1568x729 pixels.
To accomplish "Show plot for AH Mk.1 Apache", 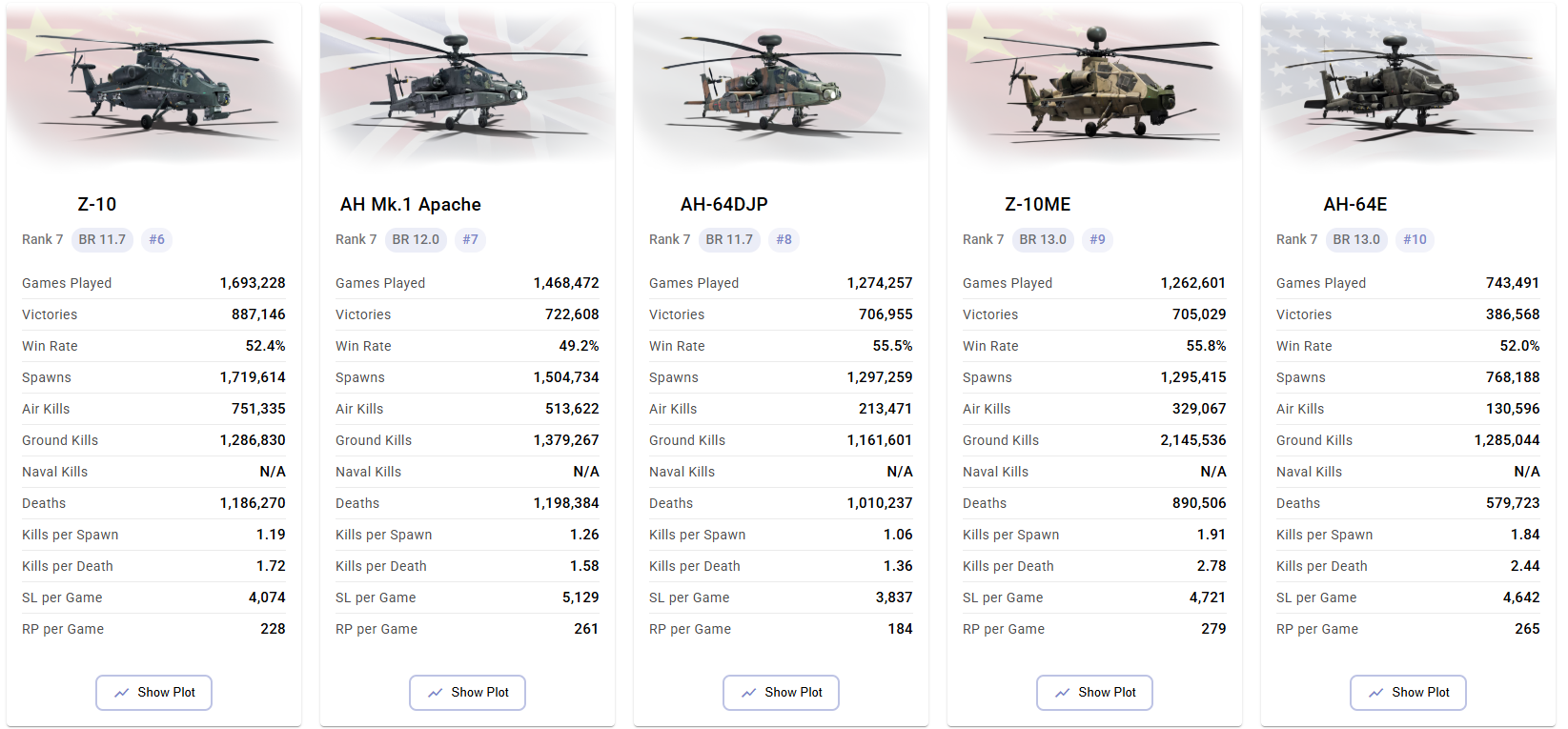I will point(467,693).
